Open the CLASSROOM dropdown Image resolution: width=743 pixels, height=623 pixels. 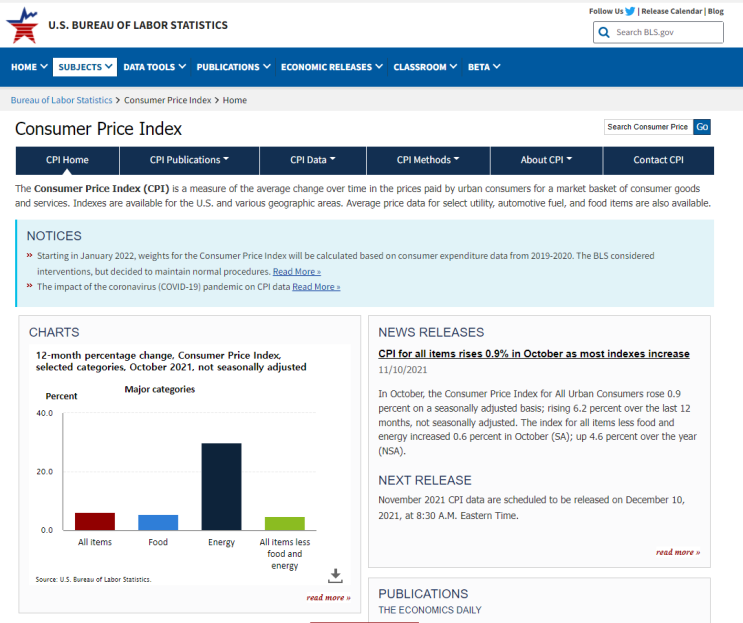(x=425, y=67)
